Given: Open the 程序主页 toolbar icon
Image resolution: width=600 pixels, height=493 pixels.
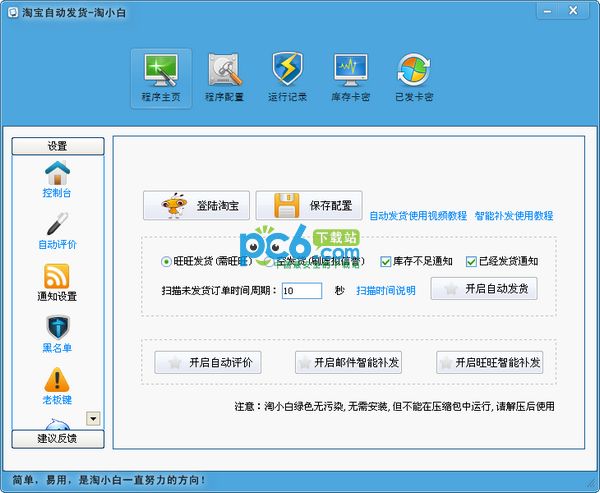Looking at the screenshot, I should (161, 78).
